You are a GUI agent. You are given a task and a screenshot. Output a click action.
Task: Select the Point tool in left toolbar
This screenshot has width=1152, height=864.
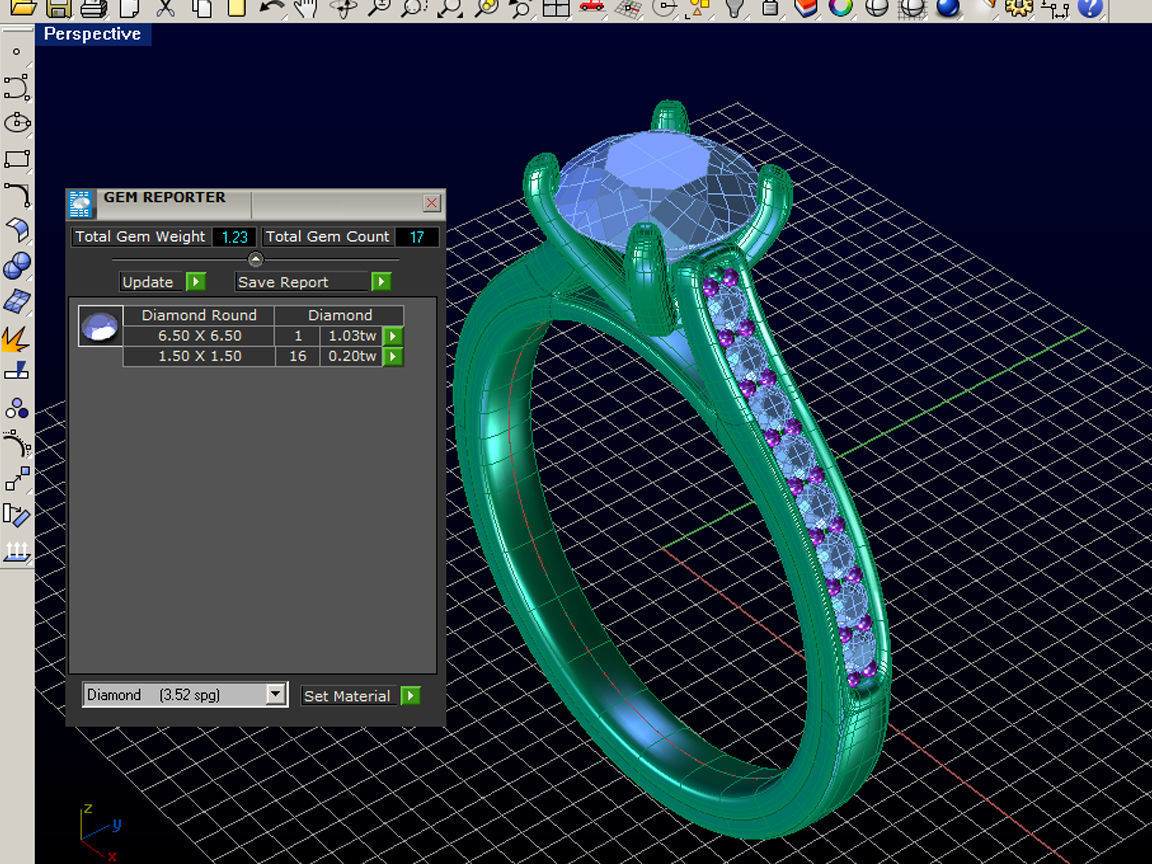pos(16,51)
